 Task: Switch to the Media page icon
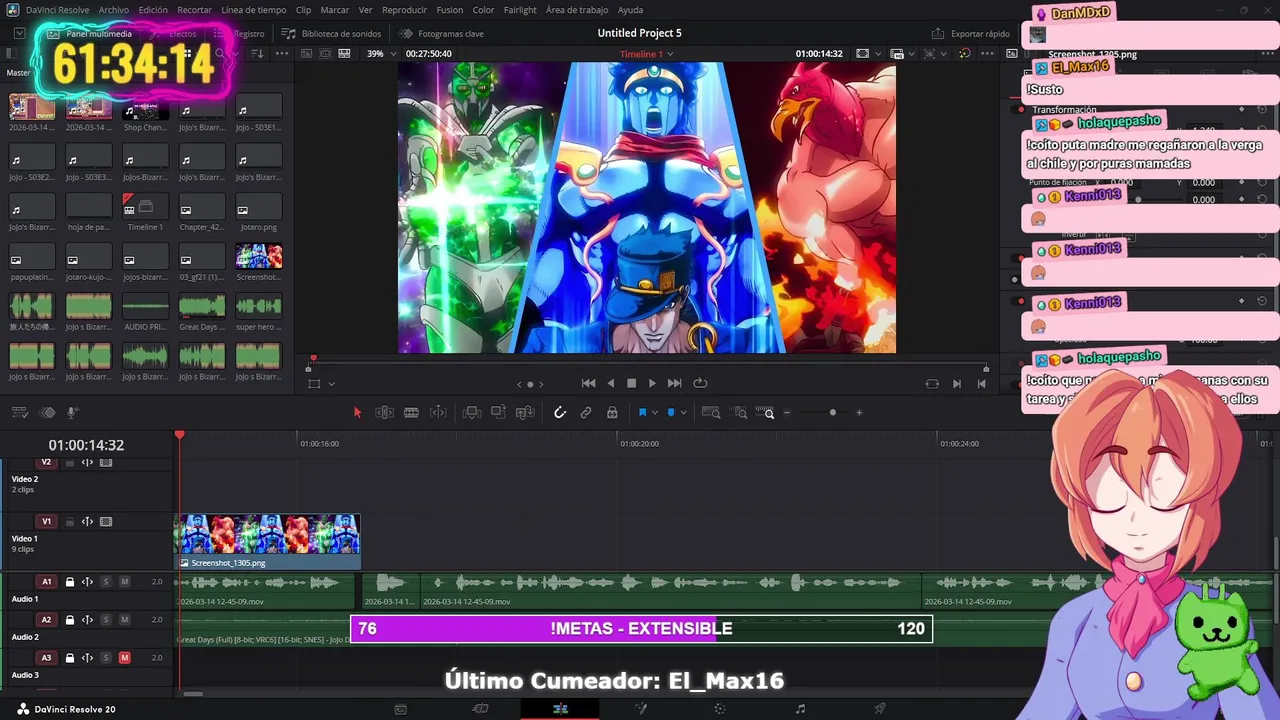pos(400,709)
